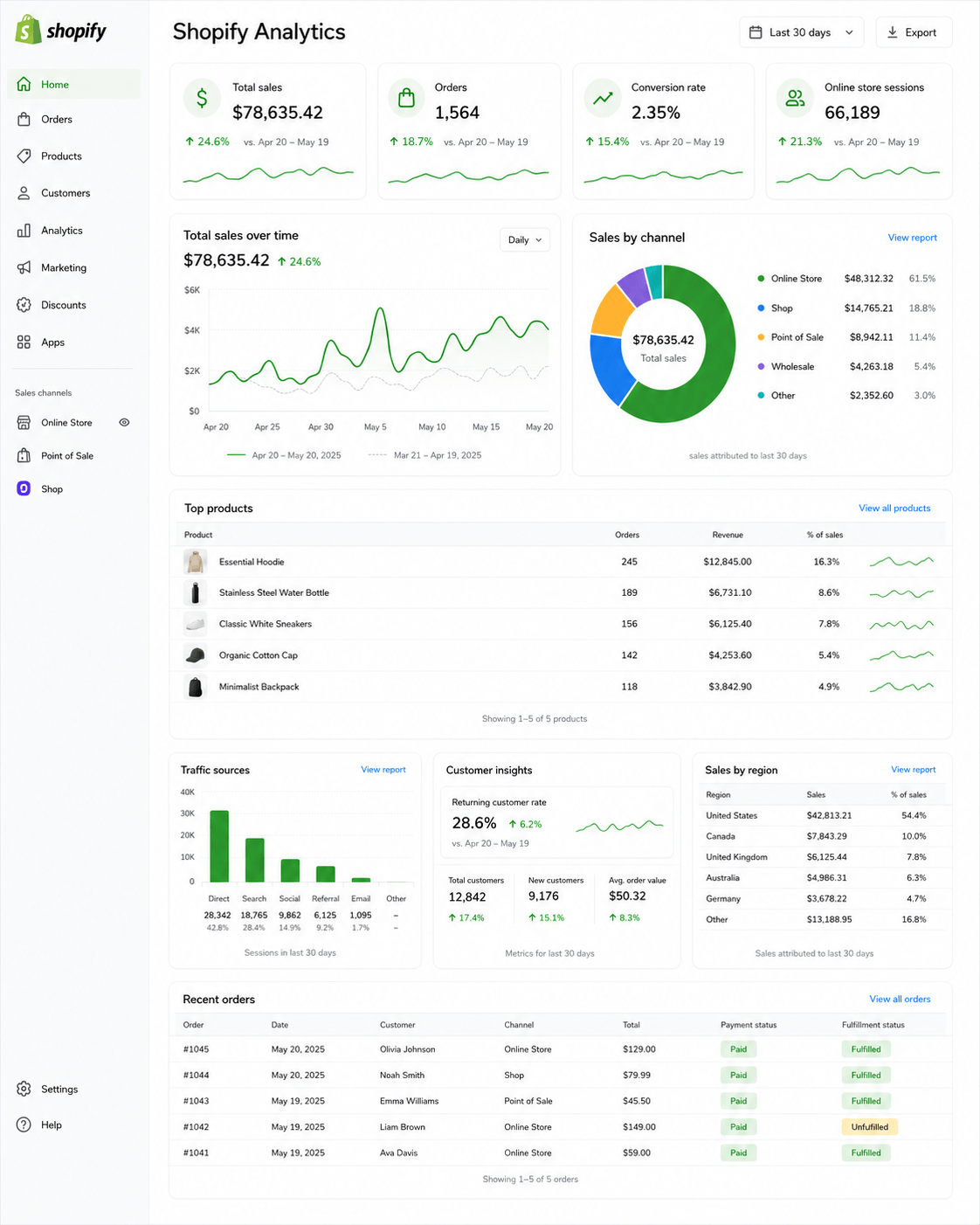Click the Apps grid icon

point(24,343)
